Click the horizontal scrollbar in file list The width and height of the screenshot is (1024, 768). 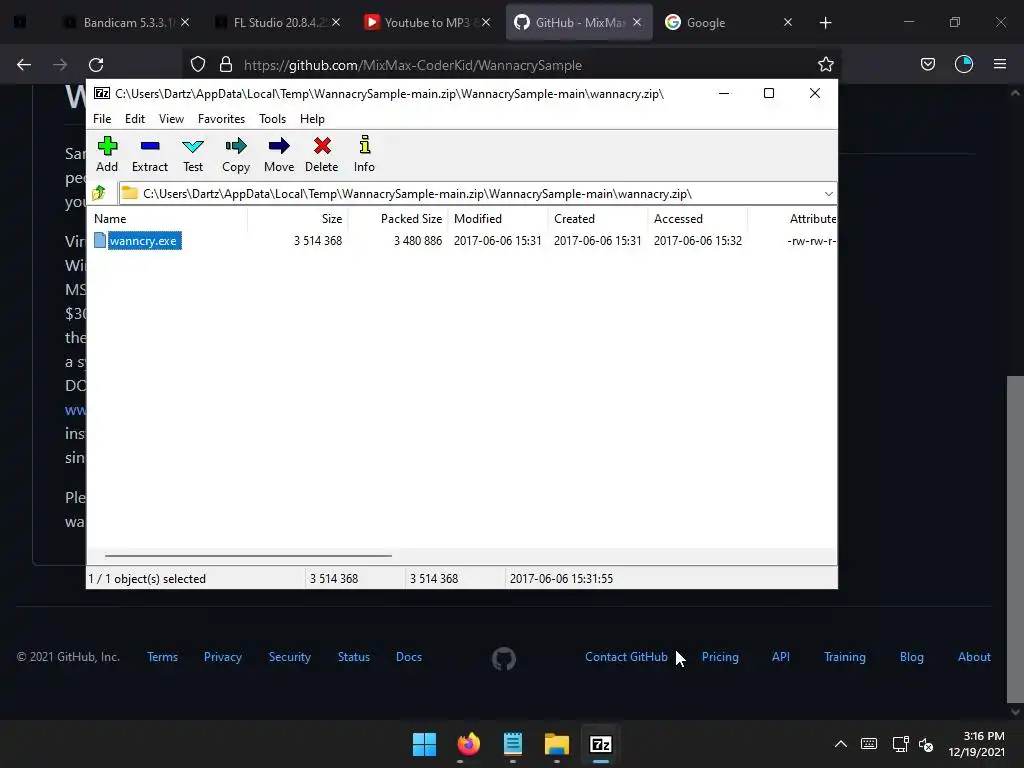[248, 556]
